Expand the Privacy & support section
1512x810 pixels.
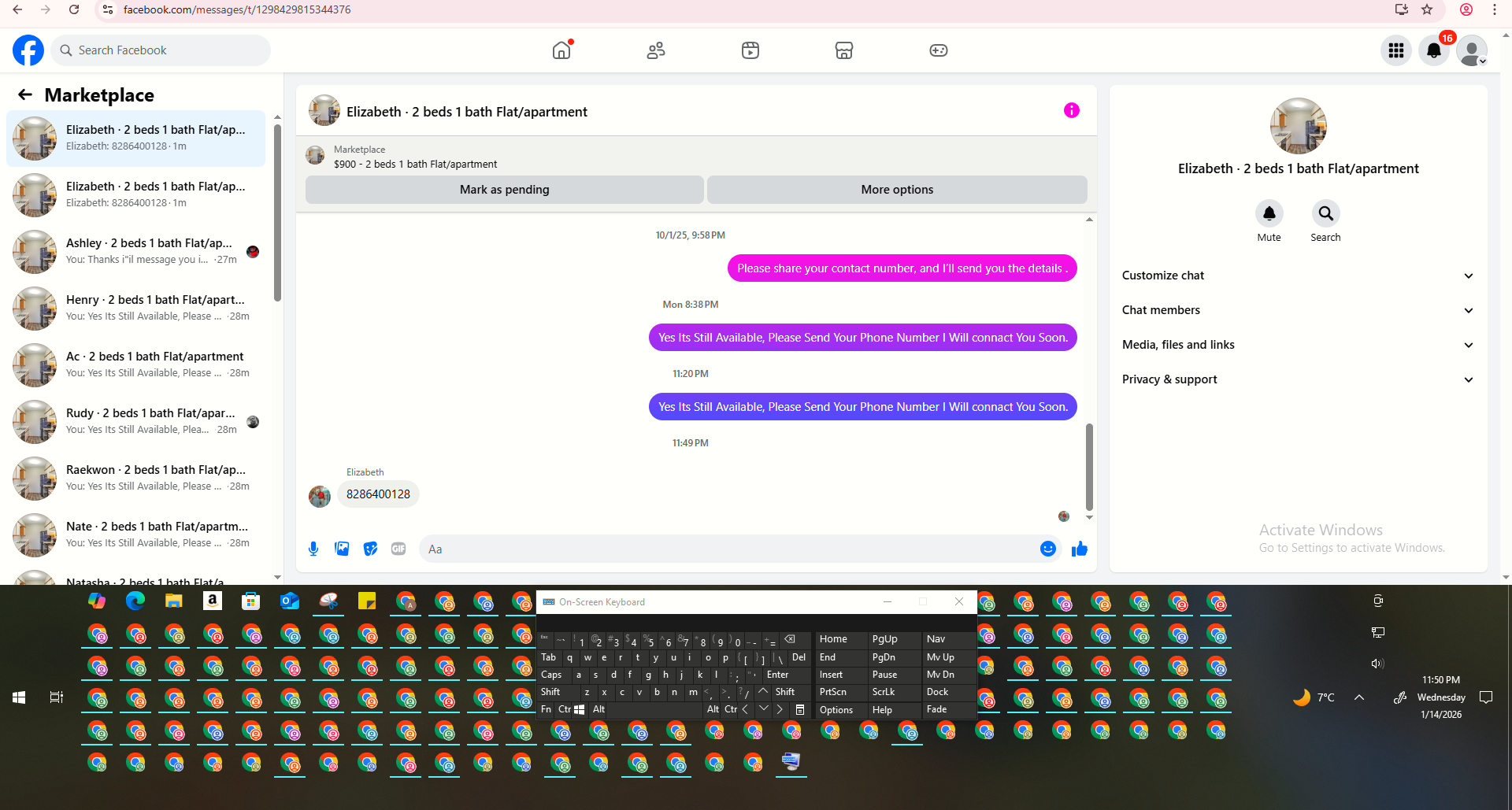(x=1298, y=379)
